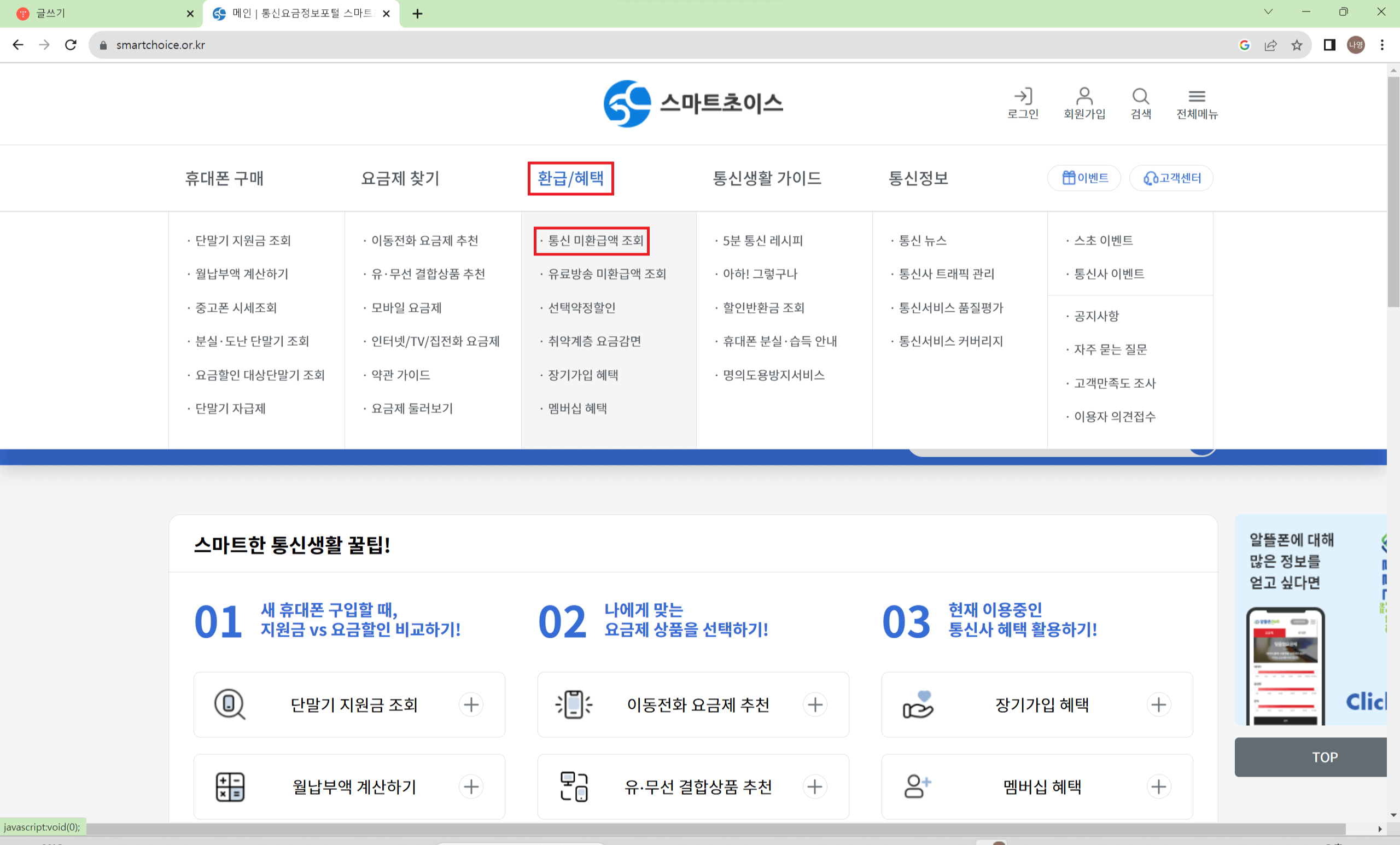Screen dimensions: 1400x845
Task: Open the 고객센터 headset button
Action: tap(1171, 178)
